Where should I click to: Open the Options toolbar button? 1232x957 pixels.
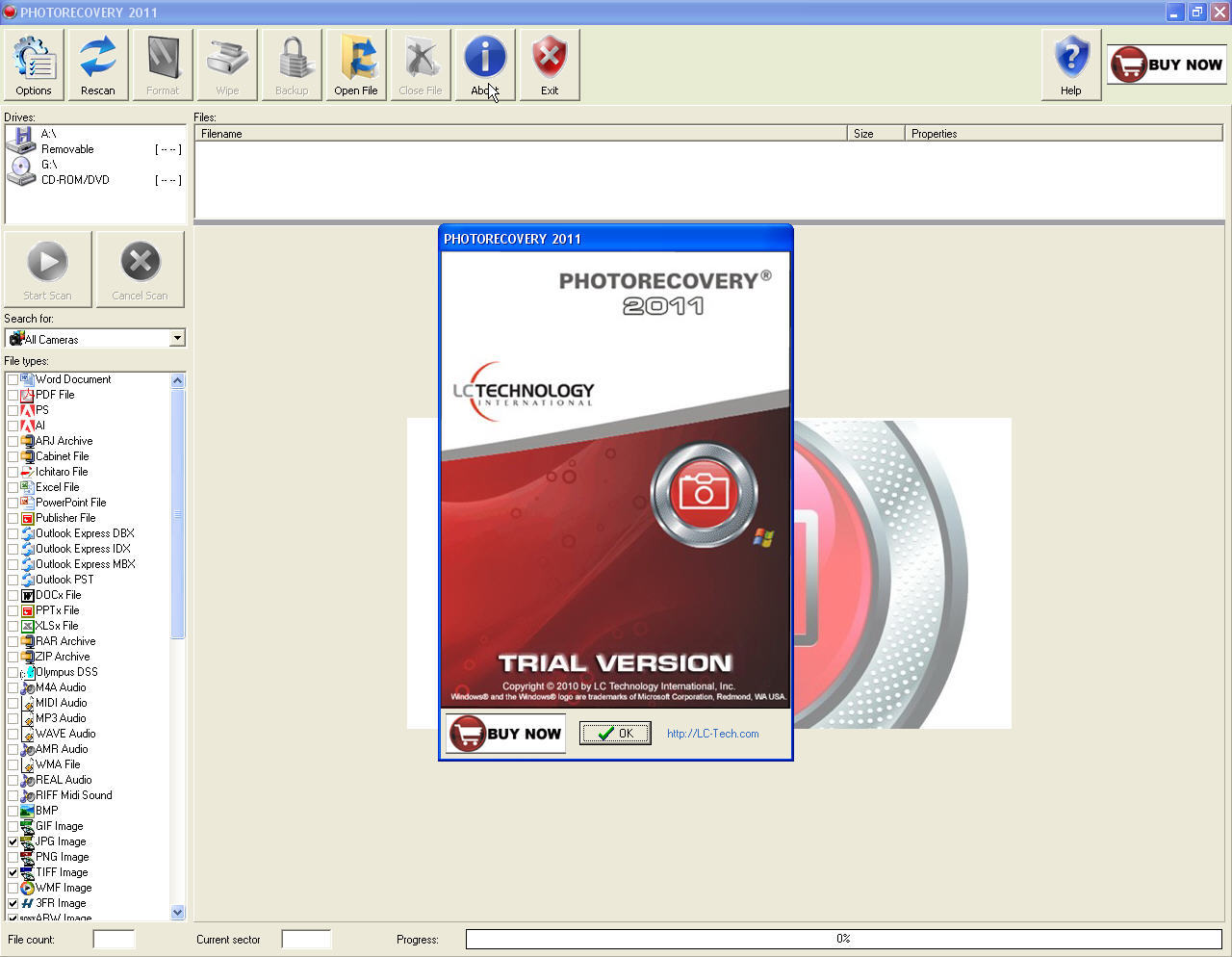(34, 64)
